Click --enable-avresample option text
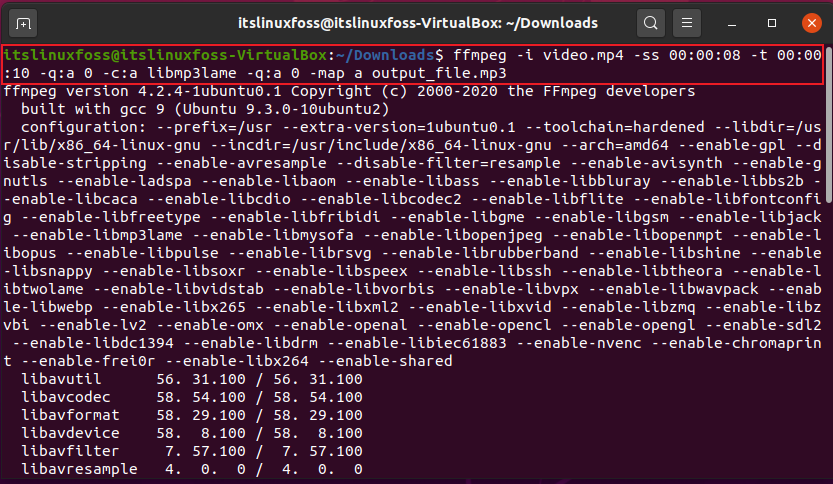The width and height of the screenshot is (833, 484). coord(241,163)
